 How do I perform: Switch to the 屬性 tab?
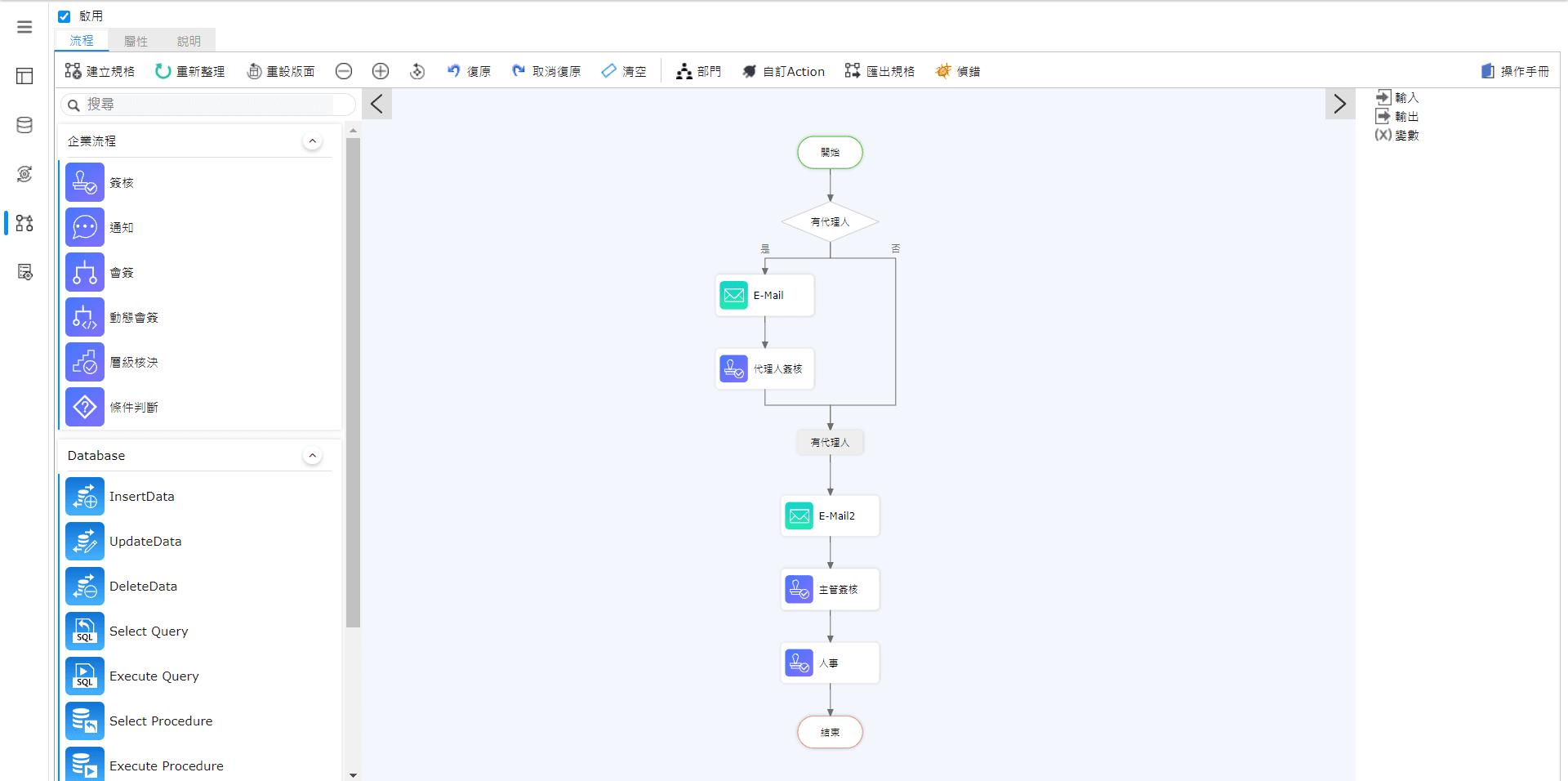(136, 41)
